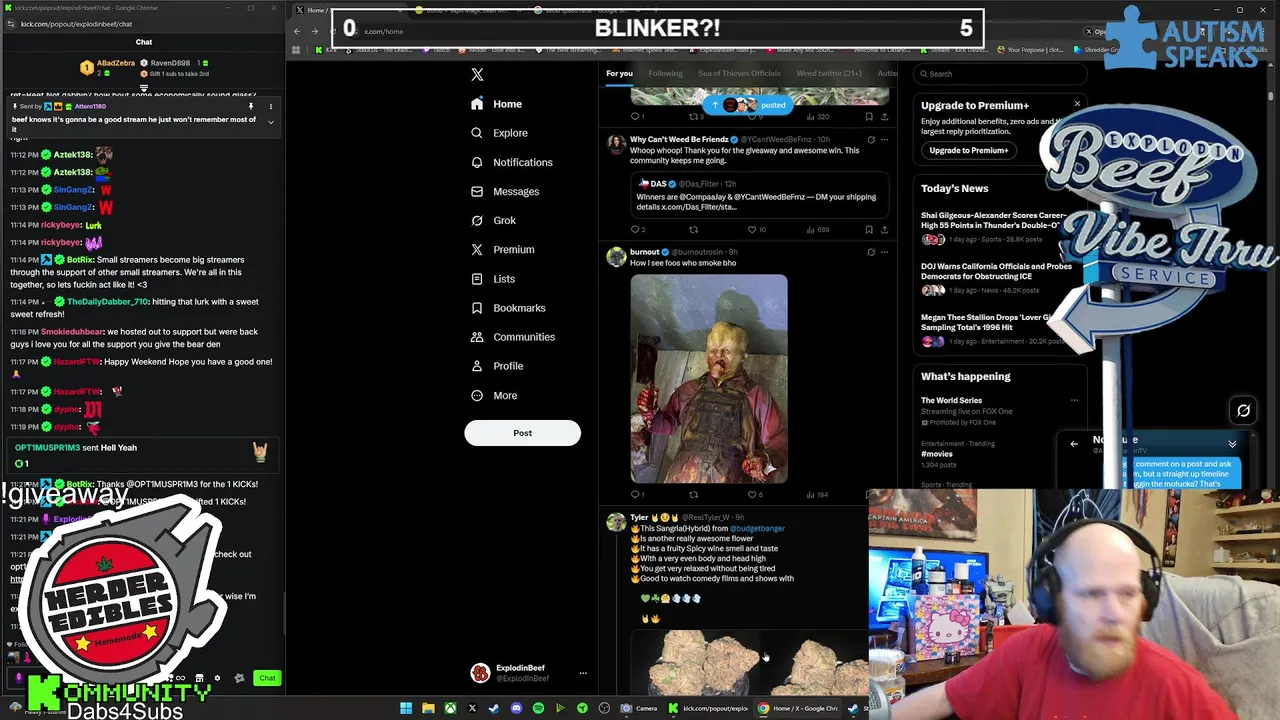
Task: Repost the Why Can't Weed Be Friendz post
Action: (693, 229)
